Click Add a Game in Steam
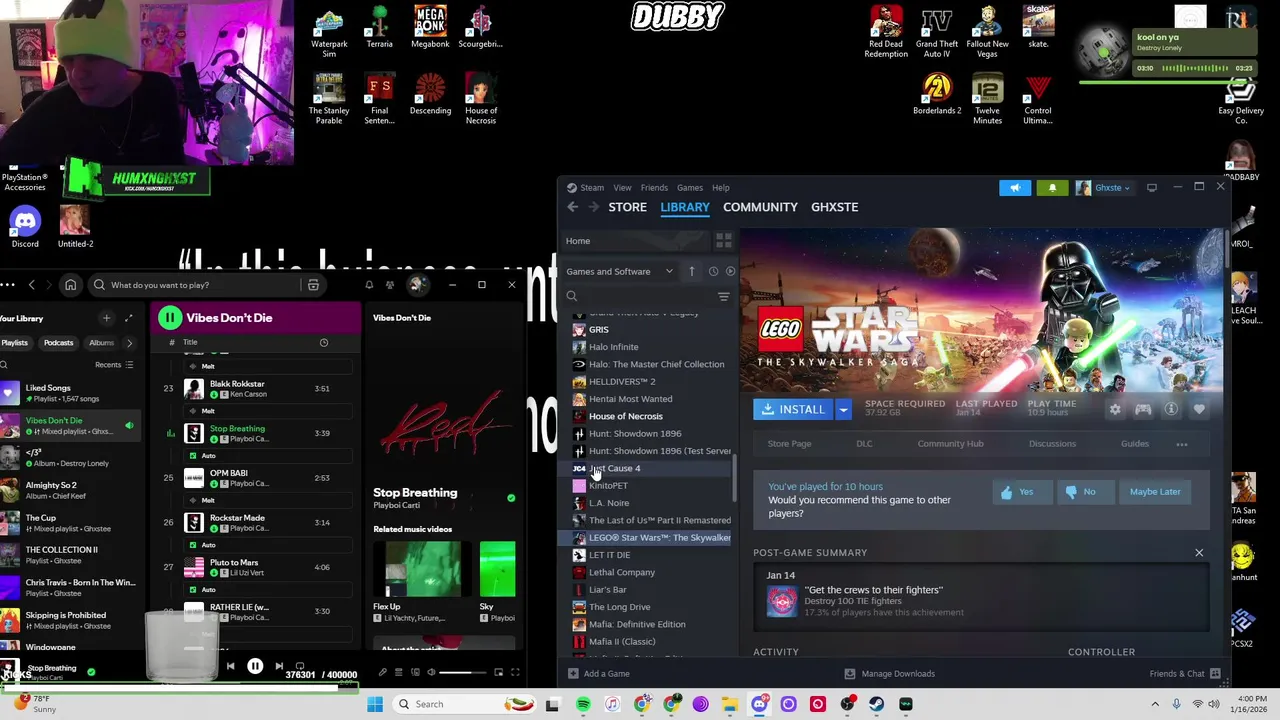This screenshot has height=720, width=1280. [599, 674]
